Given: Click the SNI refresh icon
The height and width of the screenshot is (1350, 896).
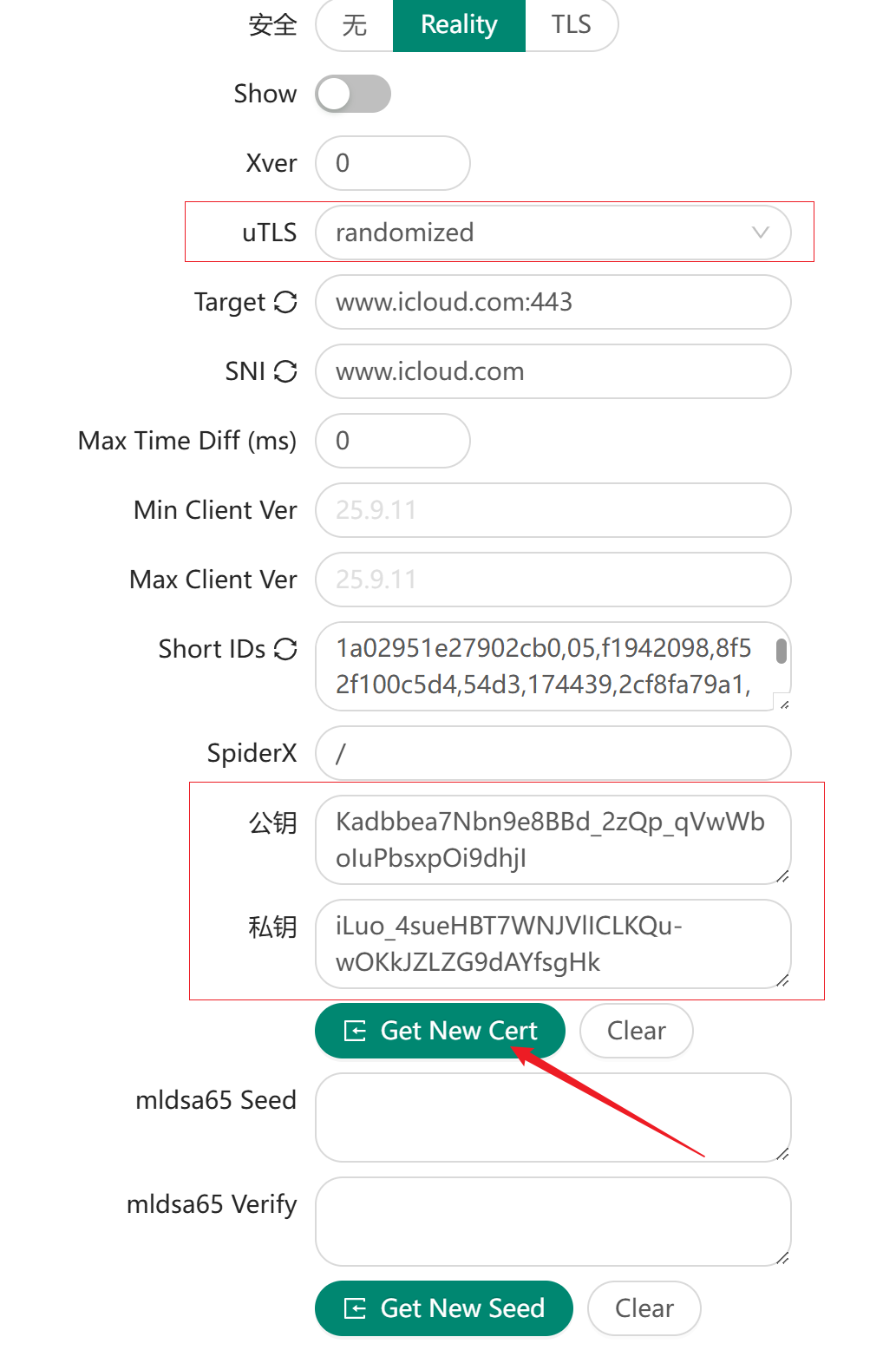Looking at the screenshot, I should 285,371.
